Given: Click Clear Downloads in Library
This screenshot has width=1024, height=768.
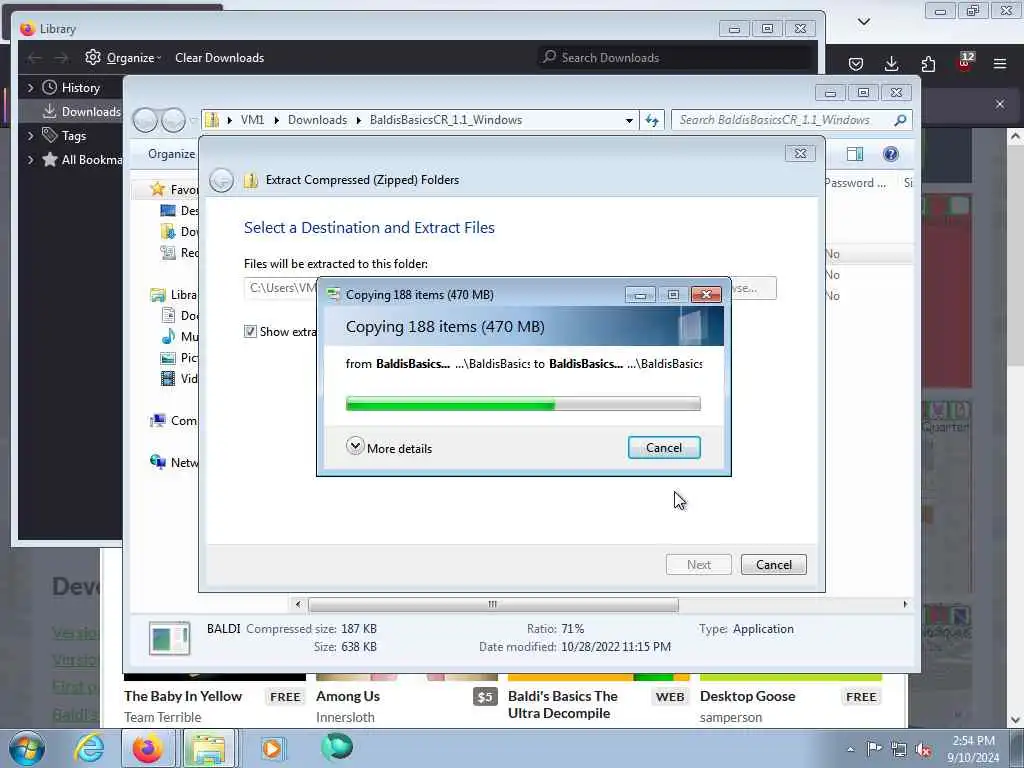Looking at the screenshot, I should [219, 57].
